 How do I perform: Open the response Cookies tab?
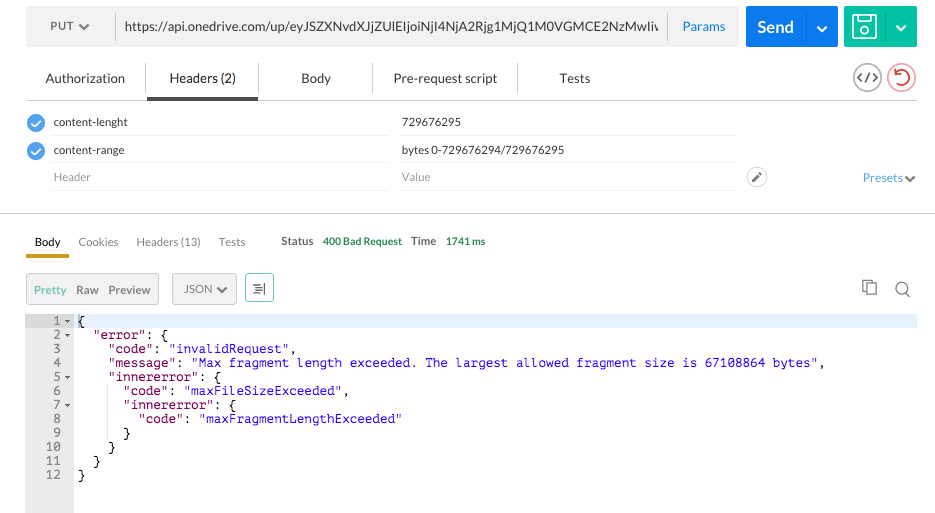(98, 242)
